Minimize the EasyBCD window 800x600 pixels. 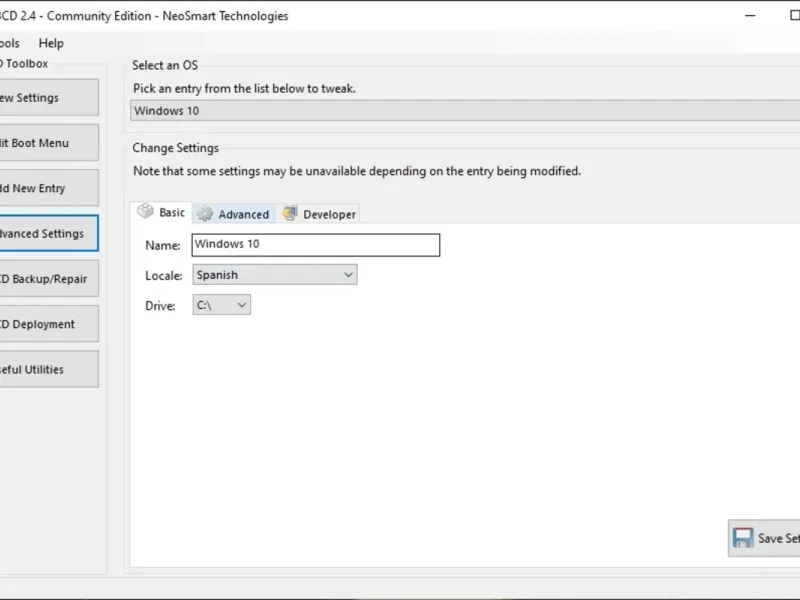coord(750,16)
